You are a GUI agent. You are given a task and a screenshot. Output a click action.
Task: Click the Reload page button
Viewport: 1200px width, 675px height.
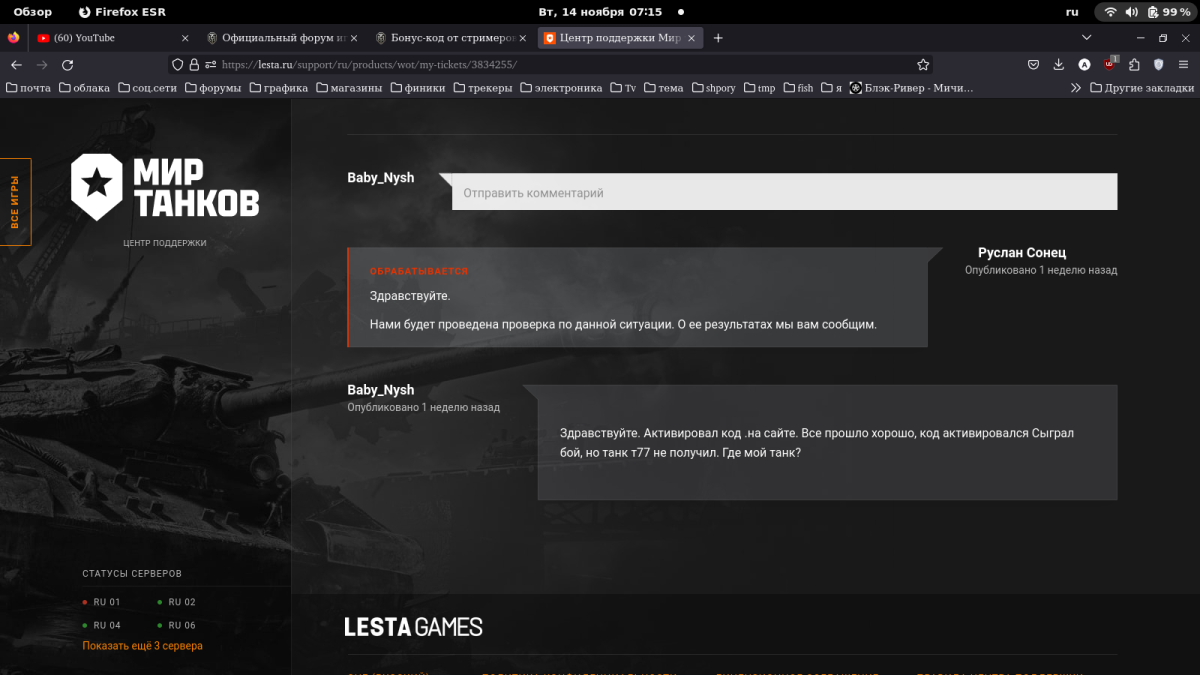tap(67, 65)
